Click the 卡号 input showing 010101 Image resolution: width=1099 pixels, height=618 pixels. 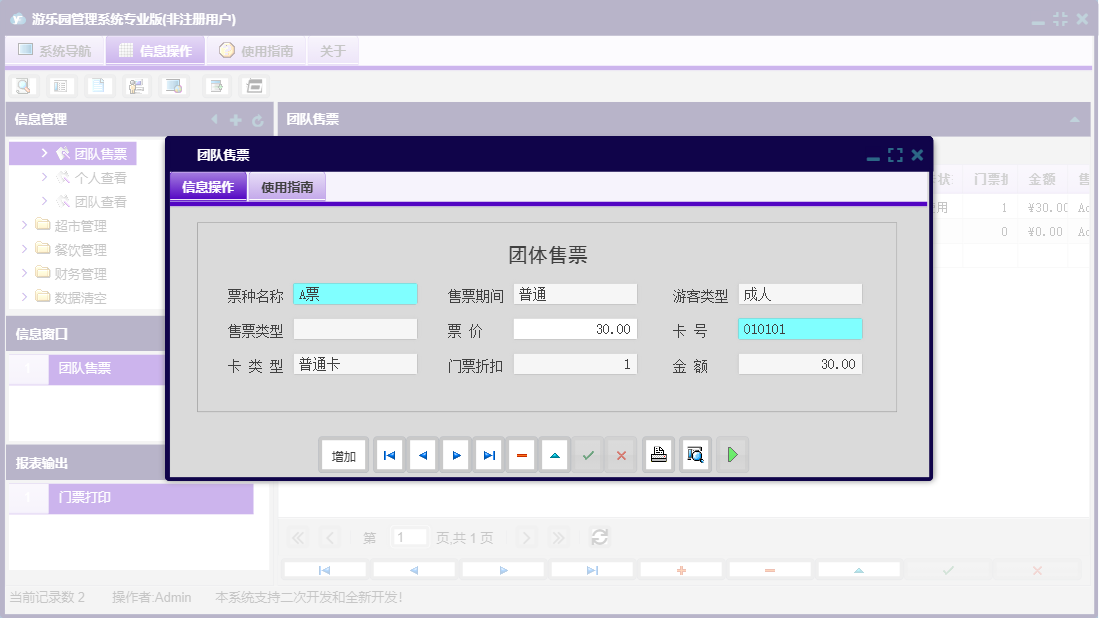pyautogui.click(x=800, y=328)
